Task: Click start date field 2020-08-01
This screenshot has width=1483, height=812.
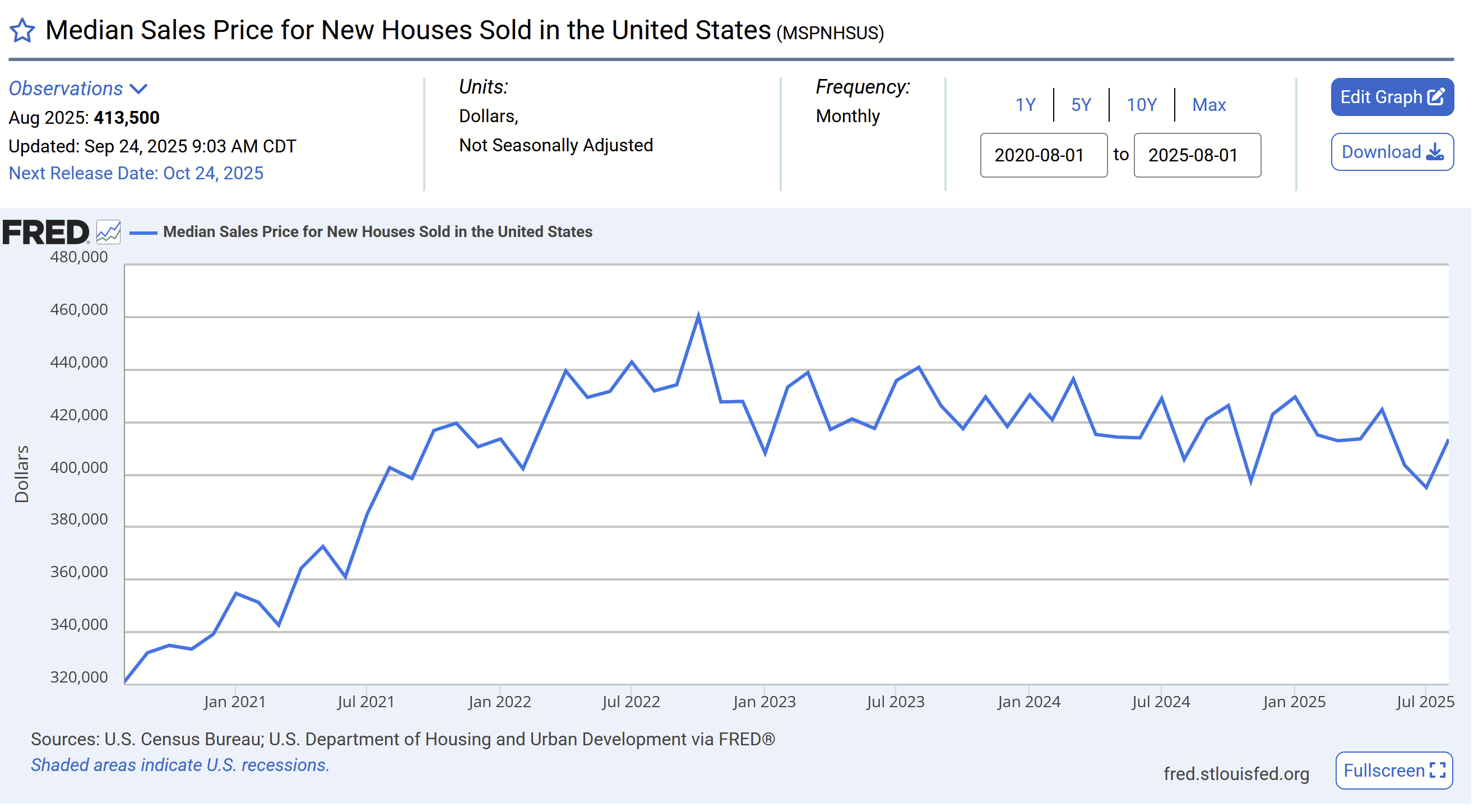Action: [1043, 155]
